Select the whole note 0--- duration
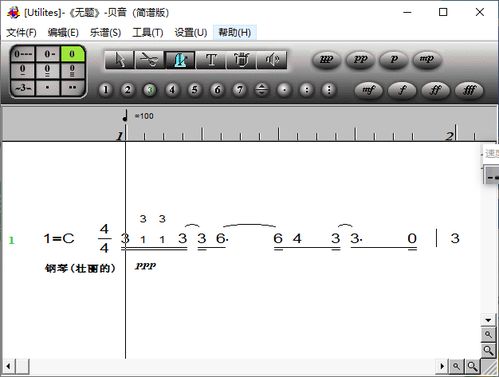 click(x=23, y=54)
